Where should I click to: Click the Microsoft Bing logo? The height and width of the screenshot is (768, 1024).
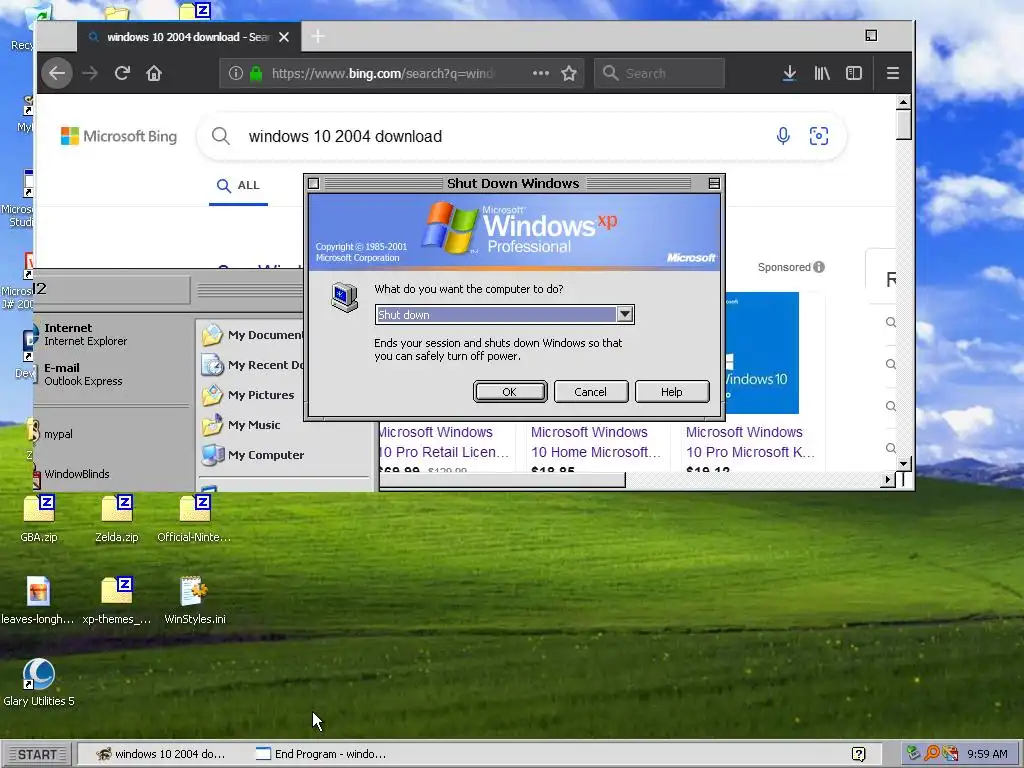(x=119, y=136)
